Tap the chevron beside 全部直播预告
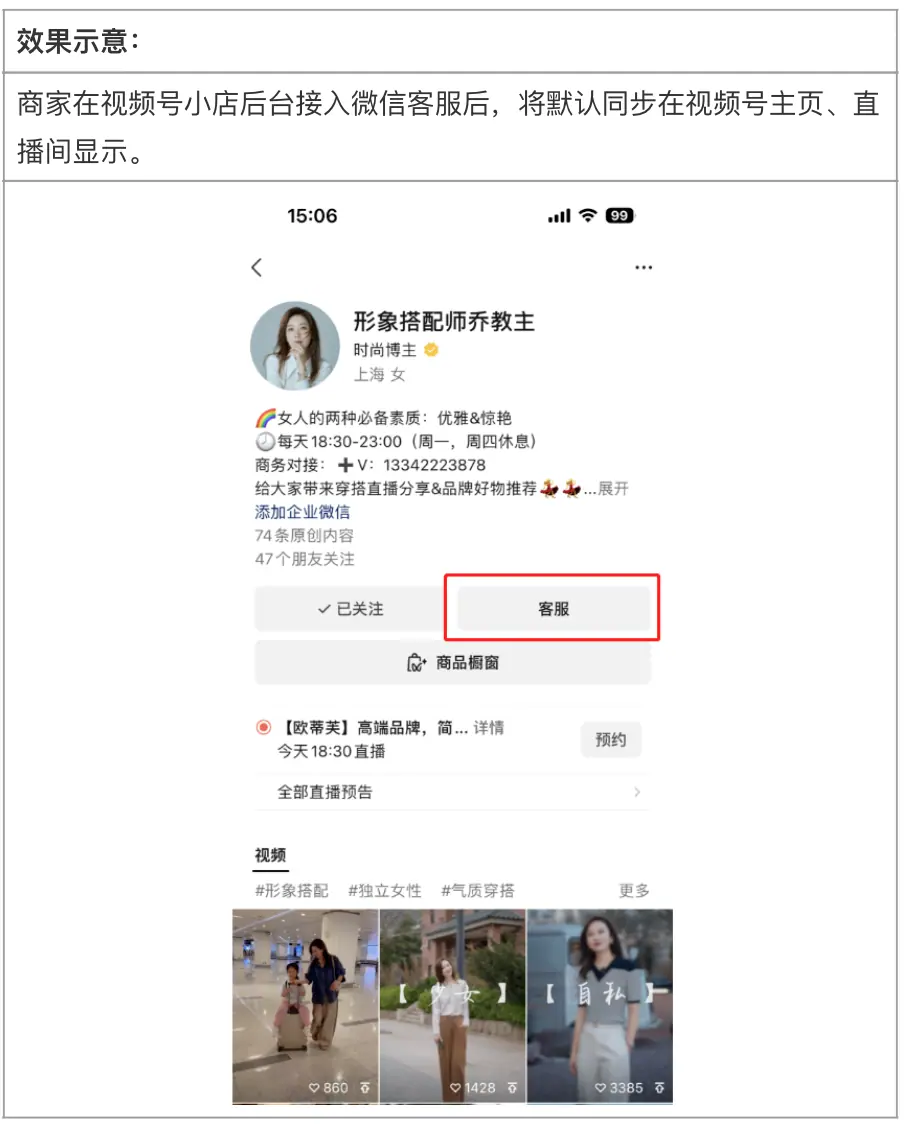Image resolution: width=906 pixels, height=1126 pixels. tap(637, 792)
